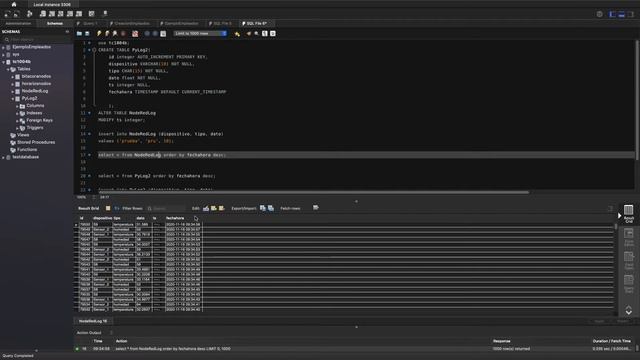The image size is (640, 360).
Task: Expand the testdatabase schema
Action: [x=3, y=158]
